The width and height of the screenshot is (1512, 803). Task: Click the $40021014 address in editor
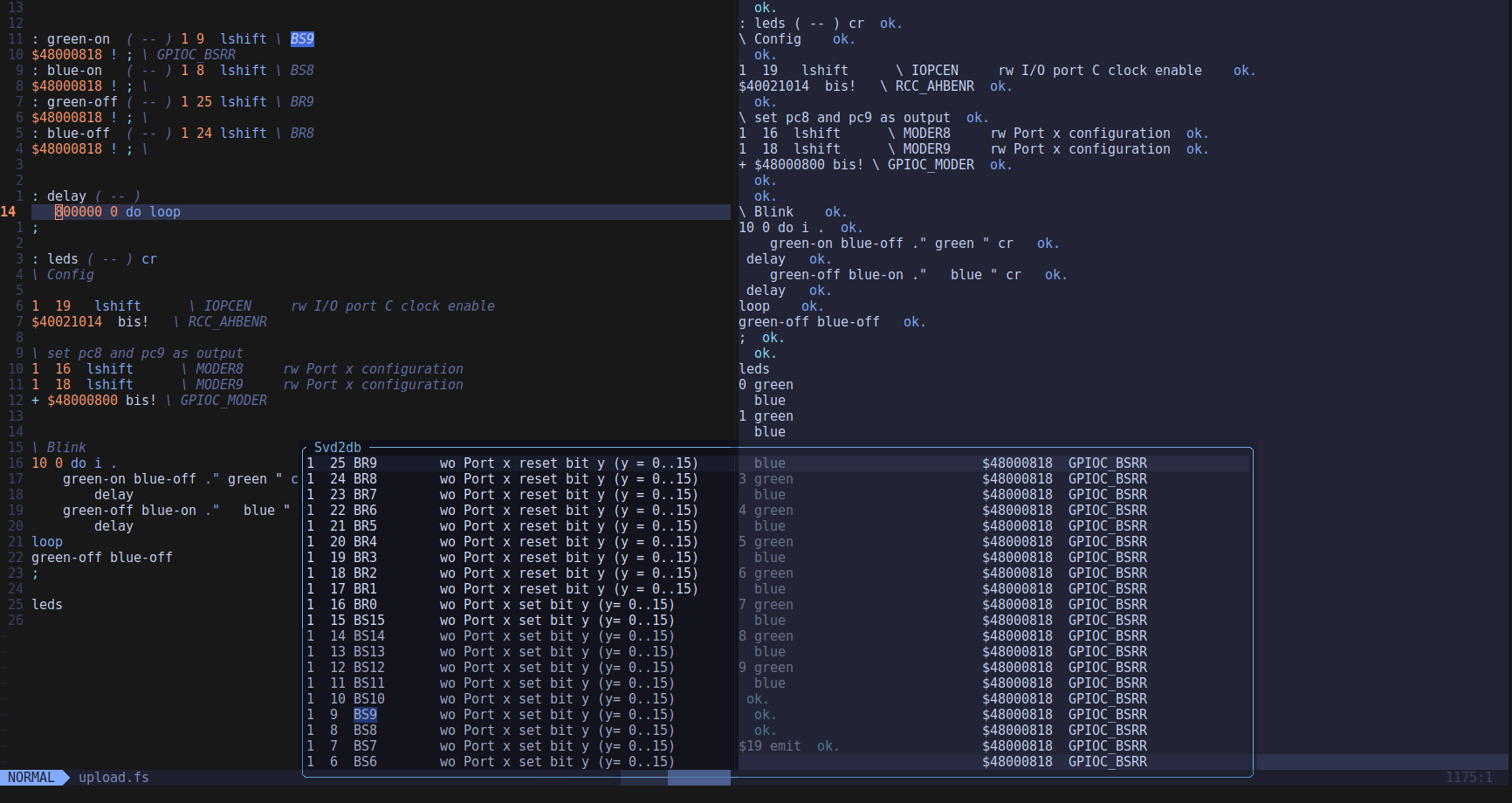tap(66, 322)
